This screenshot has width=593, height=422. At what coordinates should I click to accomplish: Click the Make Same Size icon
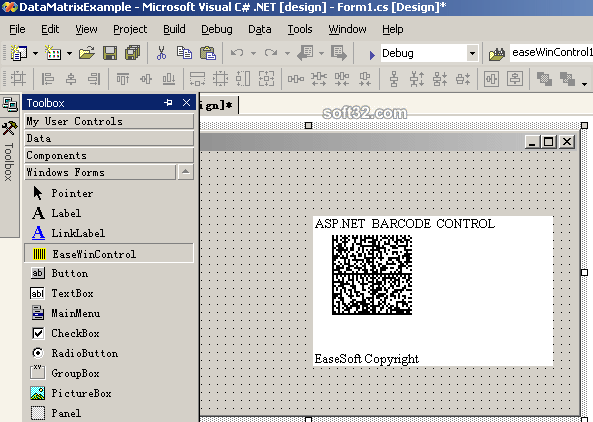266,79
